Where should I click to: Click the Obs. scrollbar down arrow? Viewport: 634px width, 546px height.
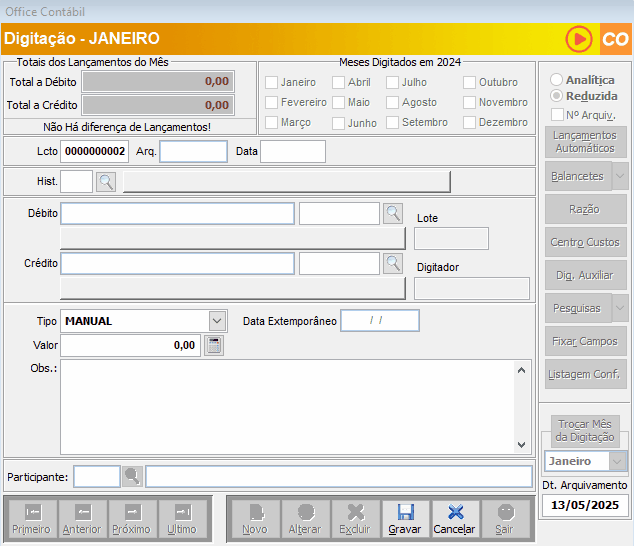(523, 445)
